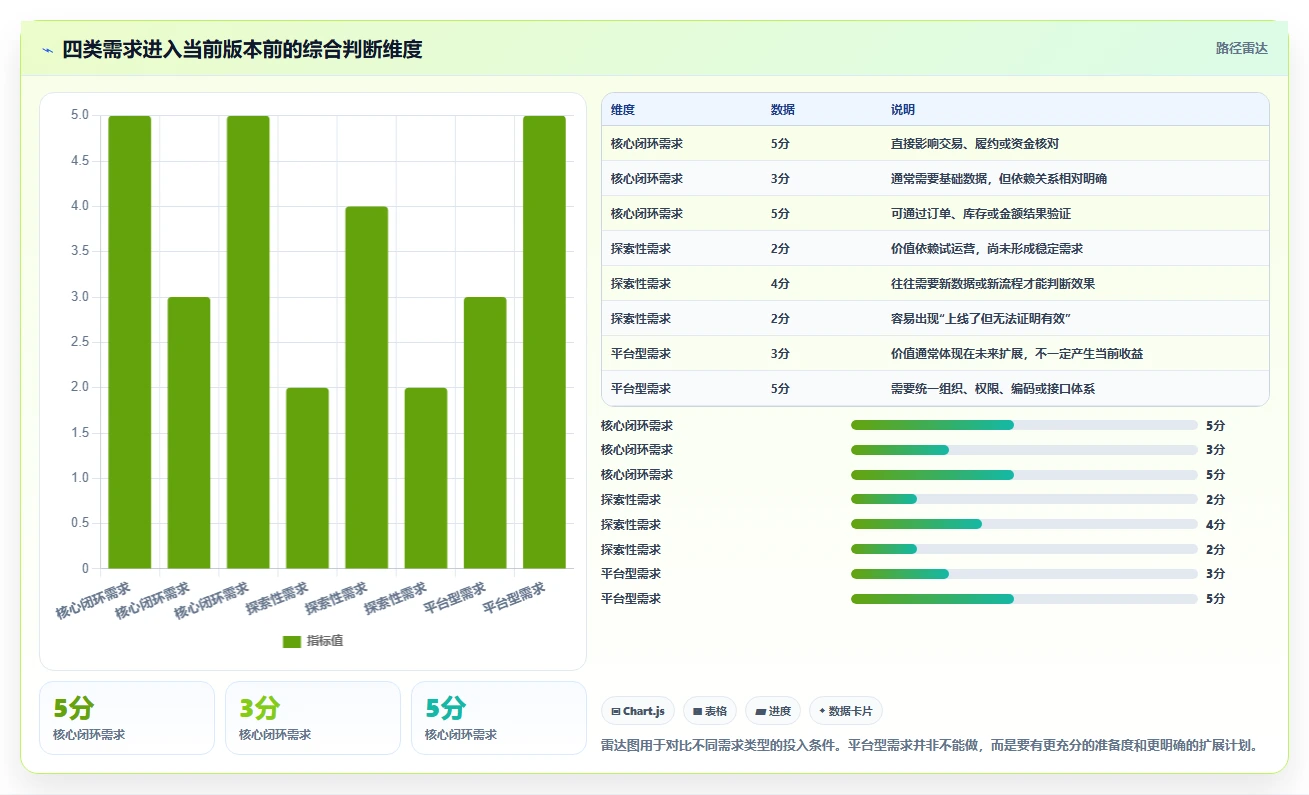Screen dimensions: 1309x795
Task: Click the diamond icon in the 数据卡片 tag
Action: 822,712
